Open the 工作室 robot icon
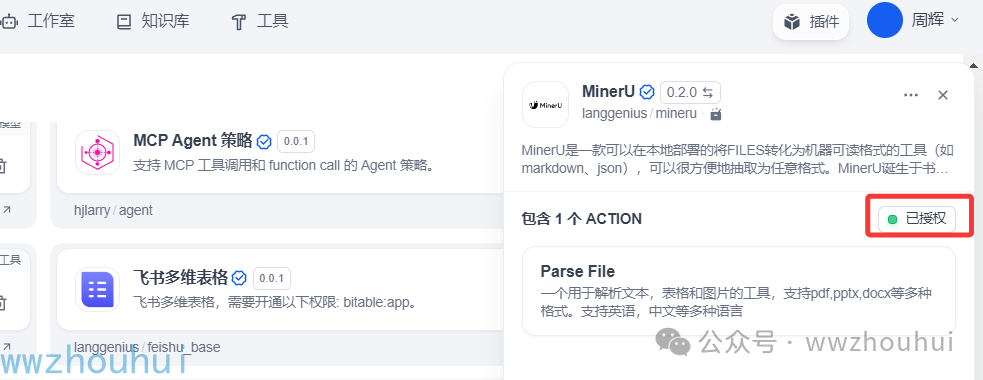This screenshot has height=380, width=983. click(x=9, y=22)
